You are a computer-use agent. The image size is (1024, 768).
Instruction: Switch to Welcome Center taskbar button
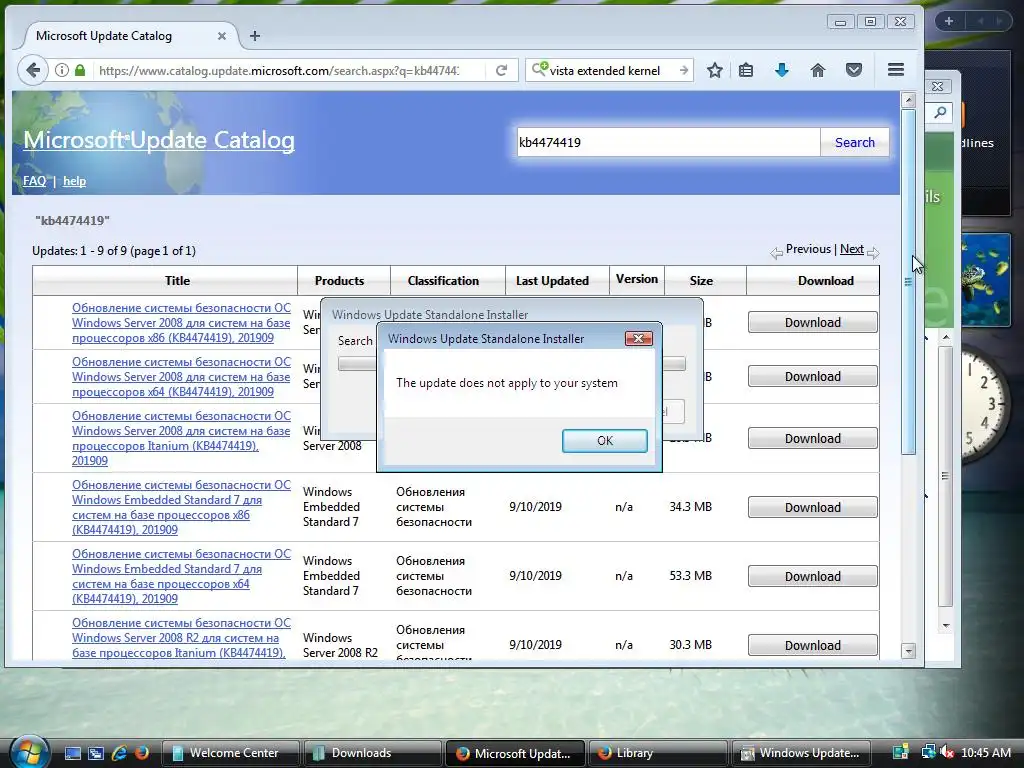[x=230, y=753]
